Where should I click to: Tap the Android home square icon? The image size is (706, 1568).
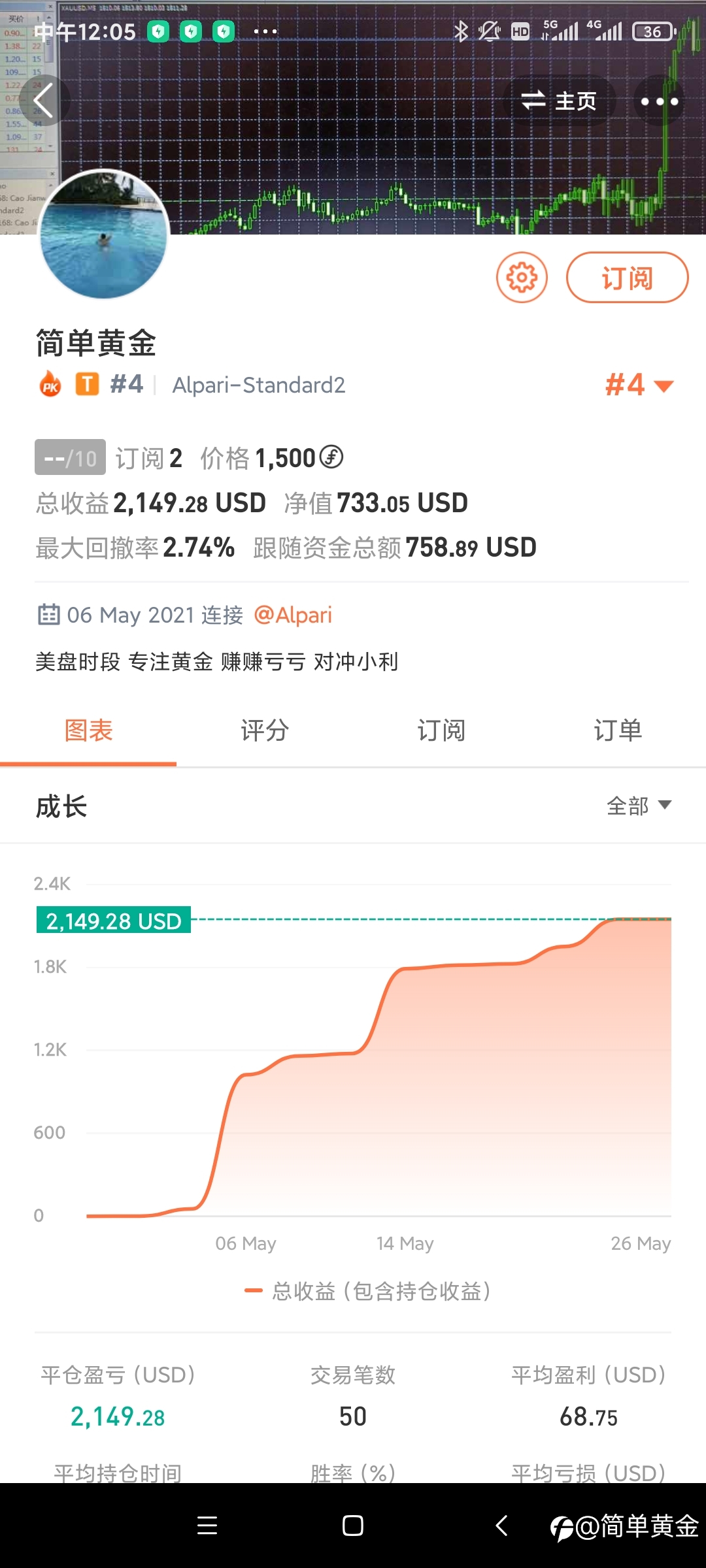353,1526
